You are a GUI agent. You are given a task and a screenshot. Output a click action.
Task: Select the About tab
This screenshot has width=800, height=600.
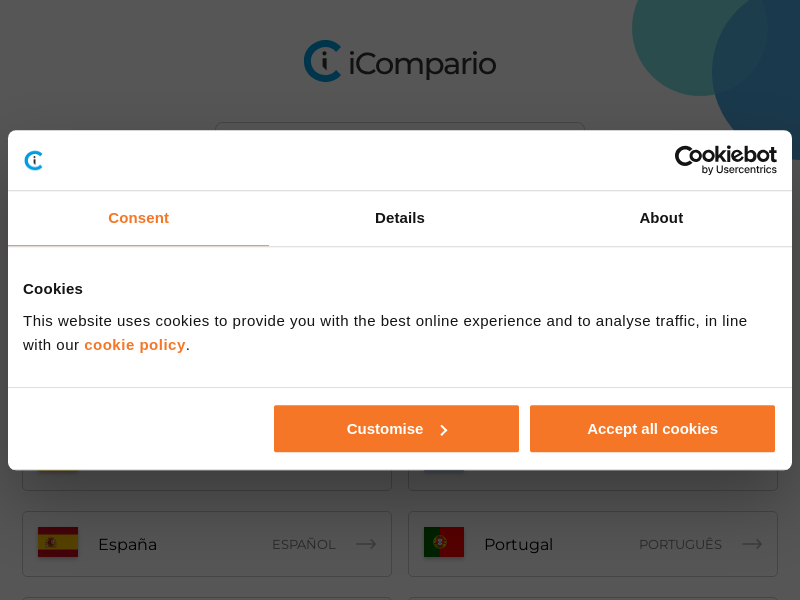(661, 218)
